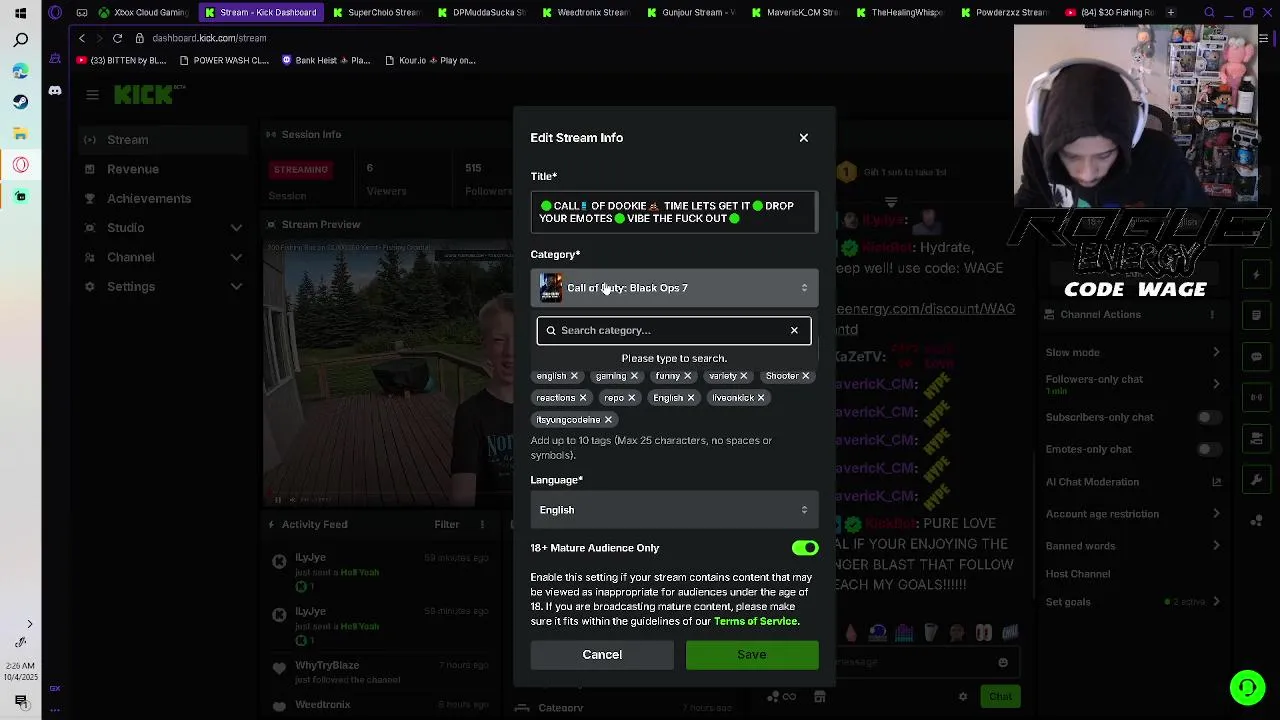
Task: Reload the dashboard page
Action: (117, 38)
